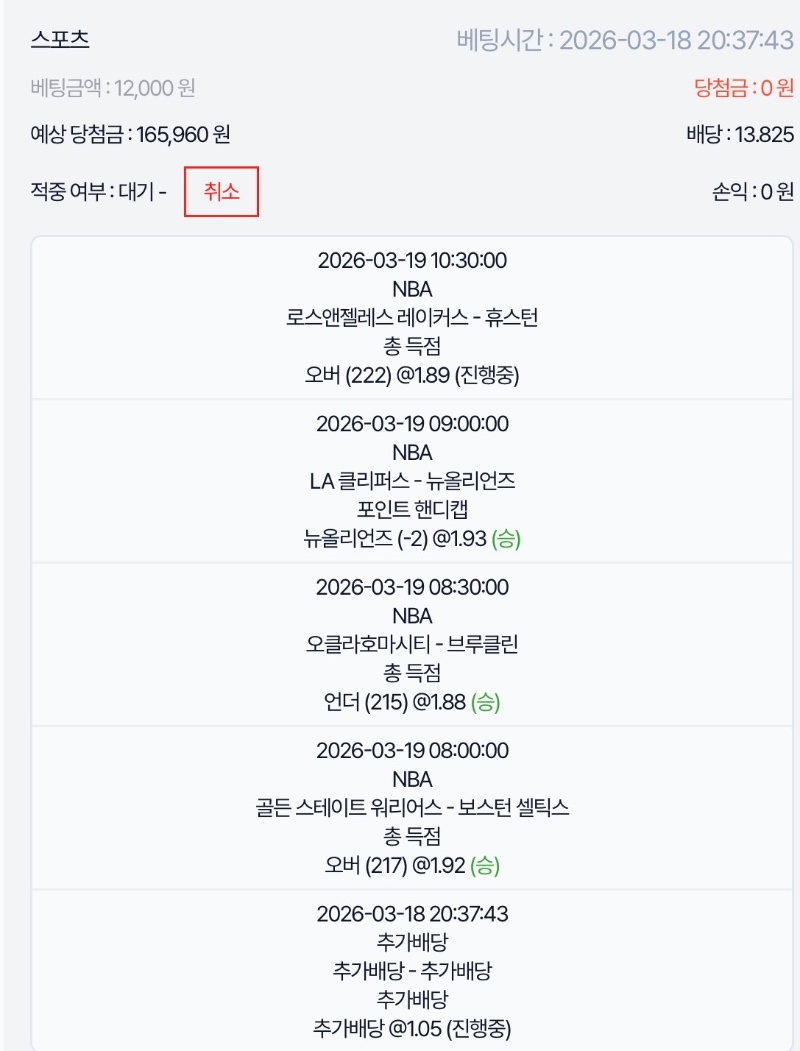The height and width of the screenshot is (1051, 800).
Task: Select the 베팅시간 timestamp at the top
Action: pos(625,40)
